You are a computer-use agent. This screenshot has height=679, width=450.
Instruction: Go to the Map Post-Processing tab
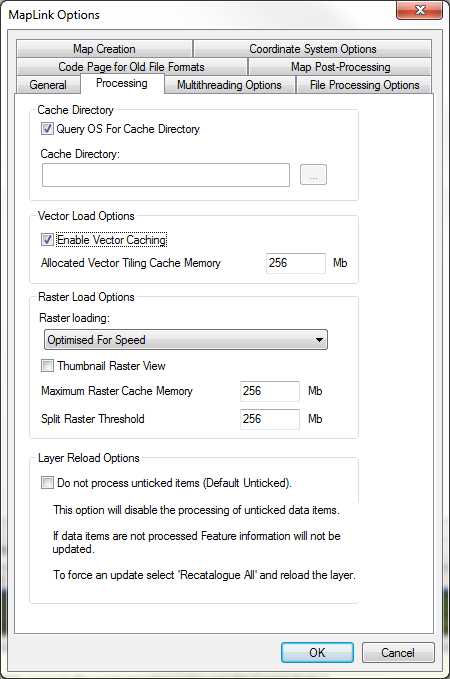point(340,67)
